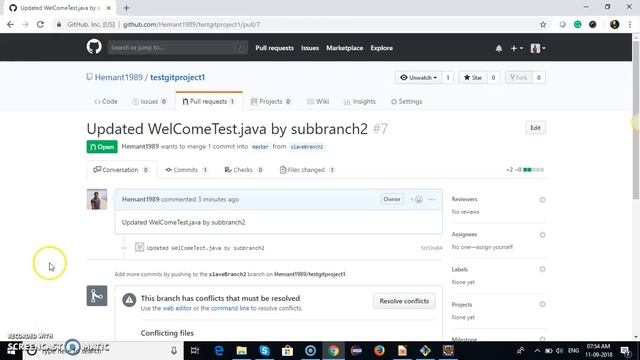The height and width of the screenshot is (360, 640).
Task: Click in the Search or jump to field
Action: tap(178, 47)
